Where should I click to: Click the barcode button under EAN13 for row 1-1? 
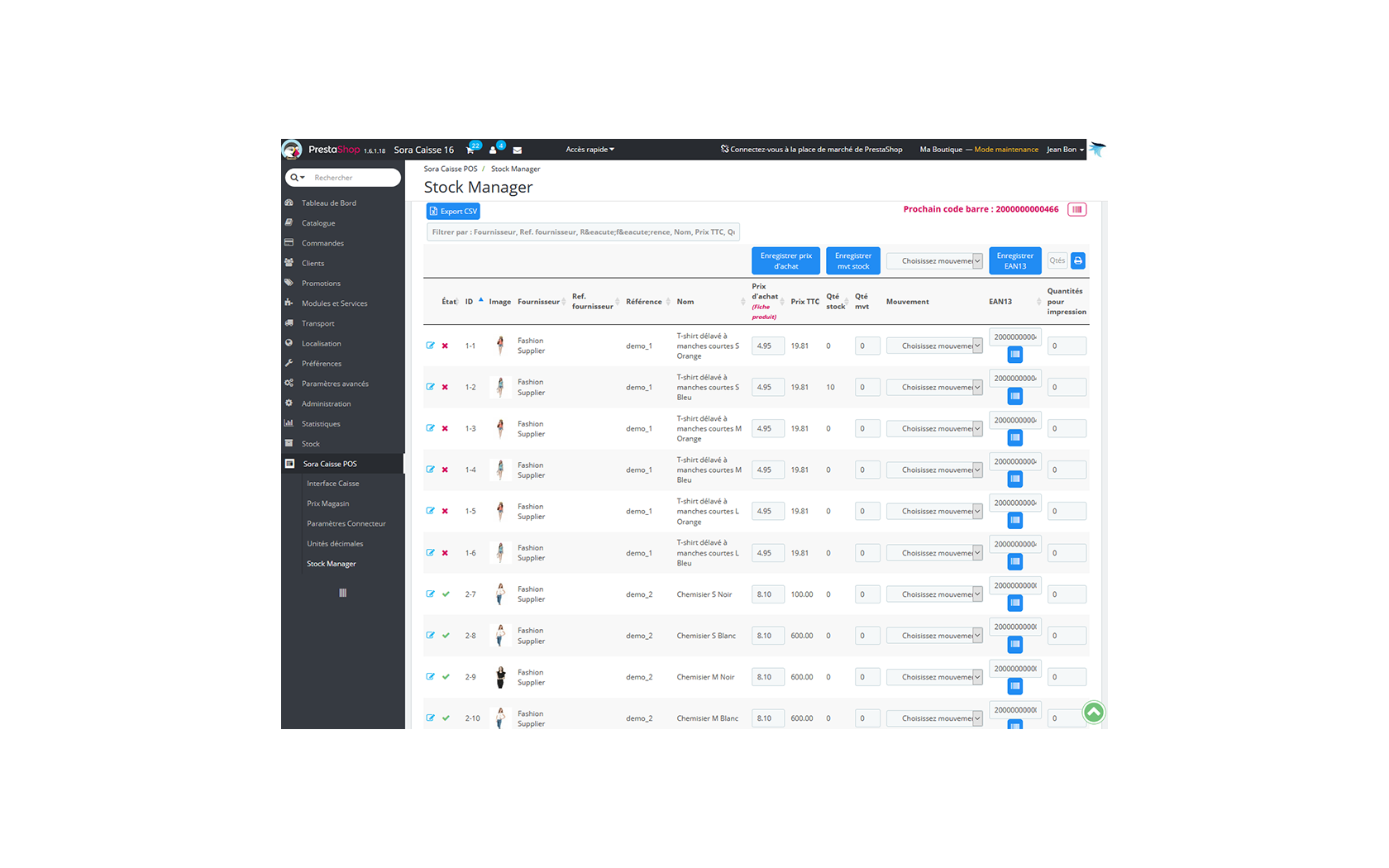(1015, 355)
